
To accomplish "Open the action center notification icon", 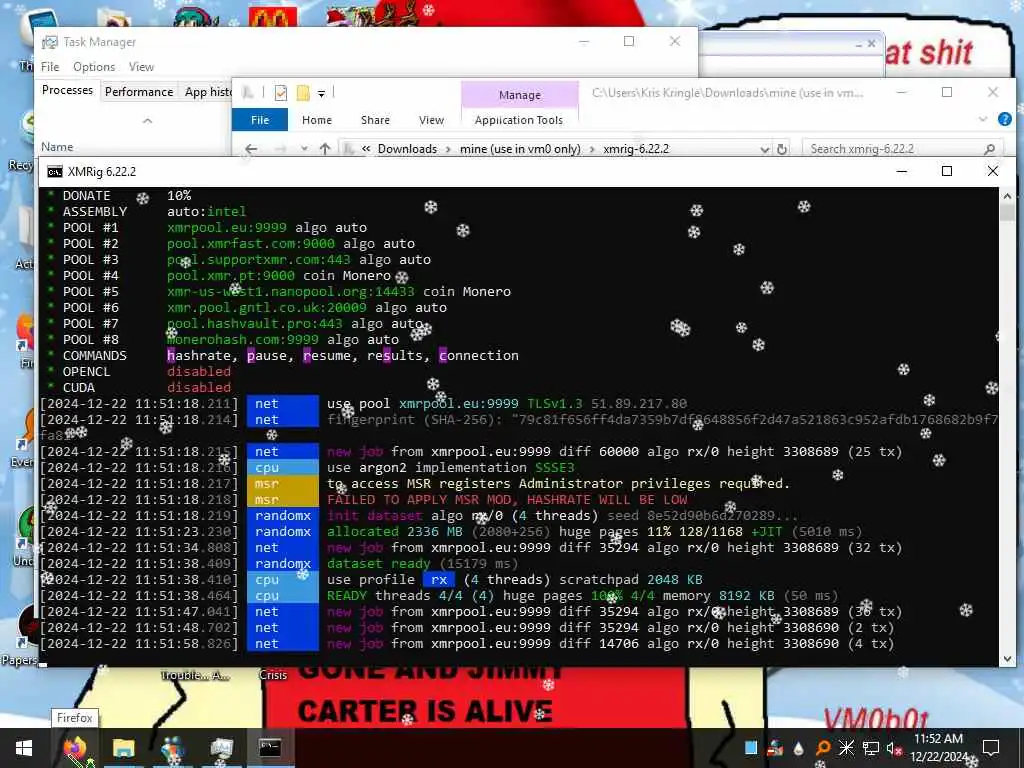I will point(991,748).
